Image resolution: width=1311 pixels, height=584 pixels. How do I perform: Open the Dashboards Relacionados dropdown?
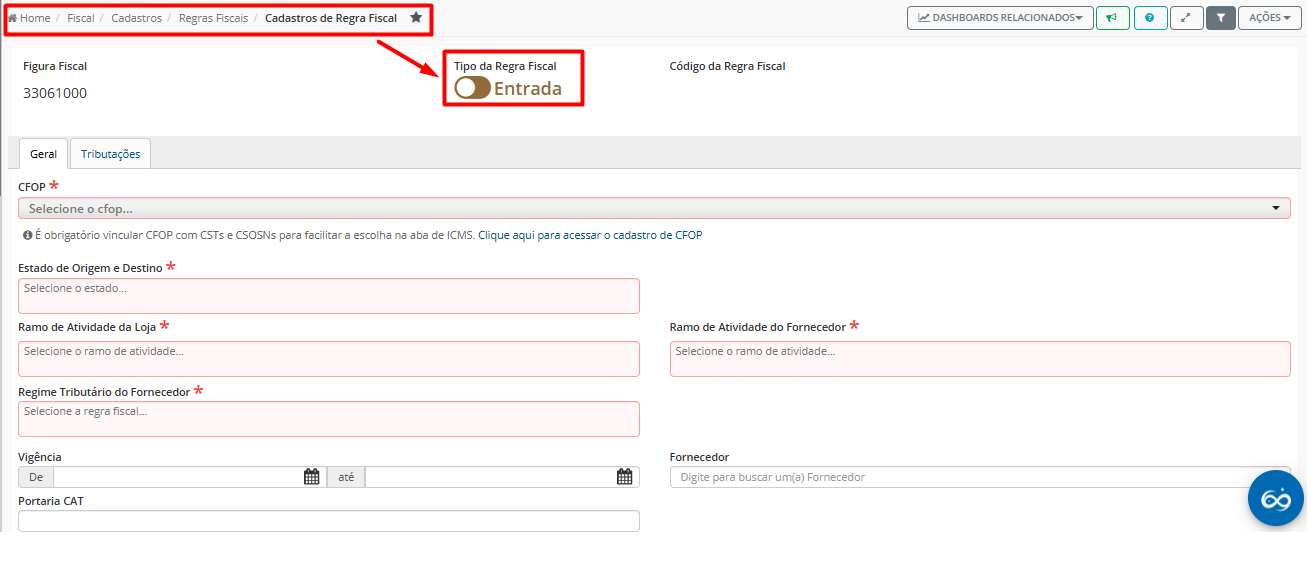pyautogui.click(x=1000, y=18)
